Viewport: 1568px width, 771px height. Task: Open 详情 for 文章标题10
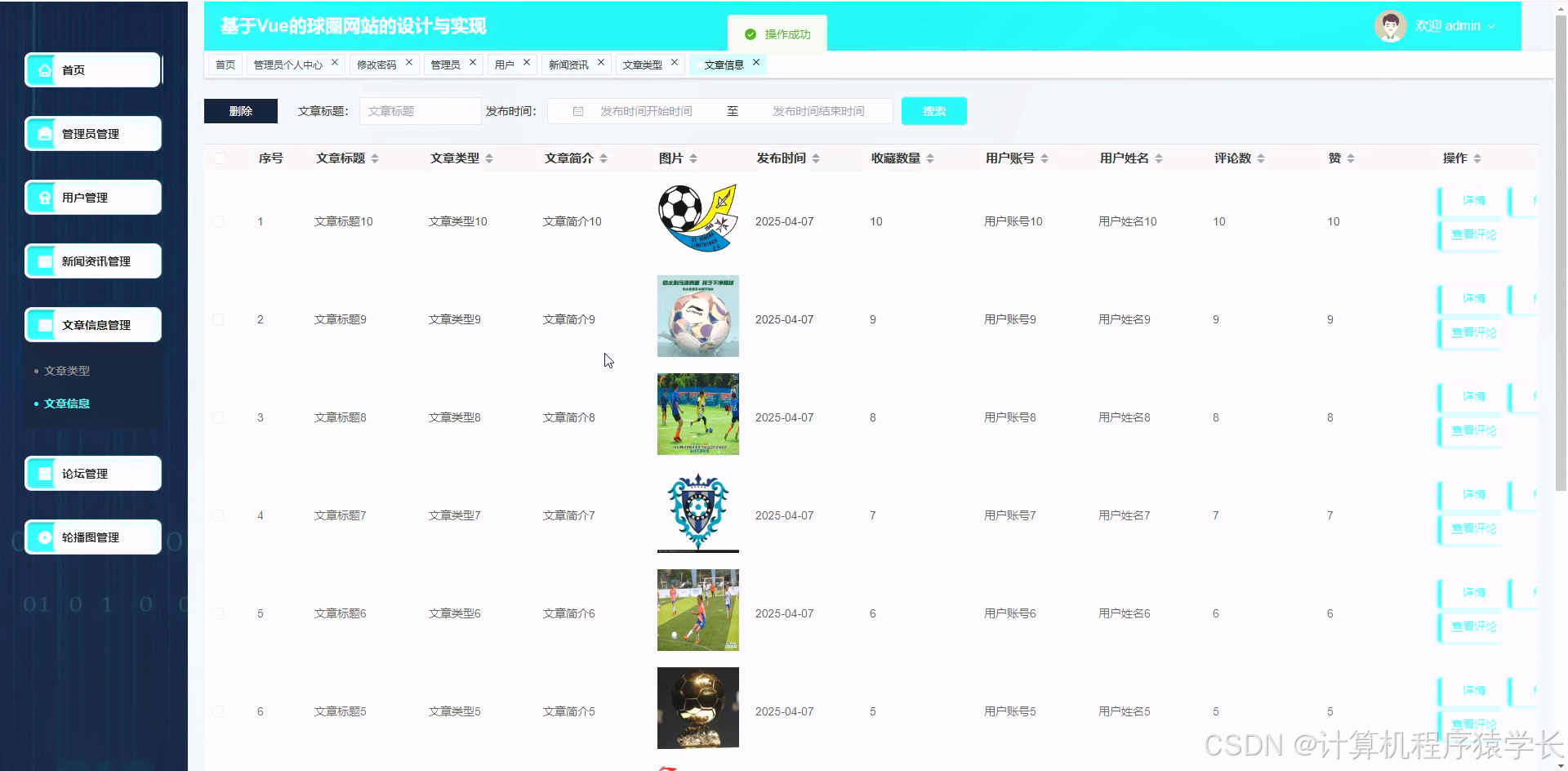[1472, 201]
